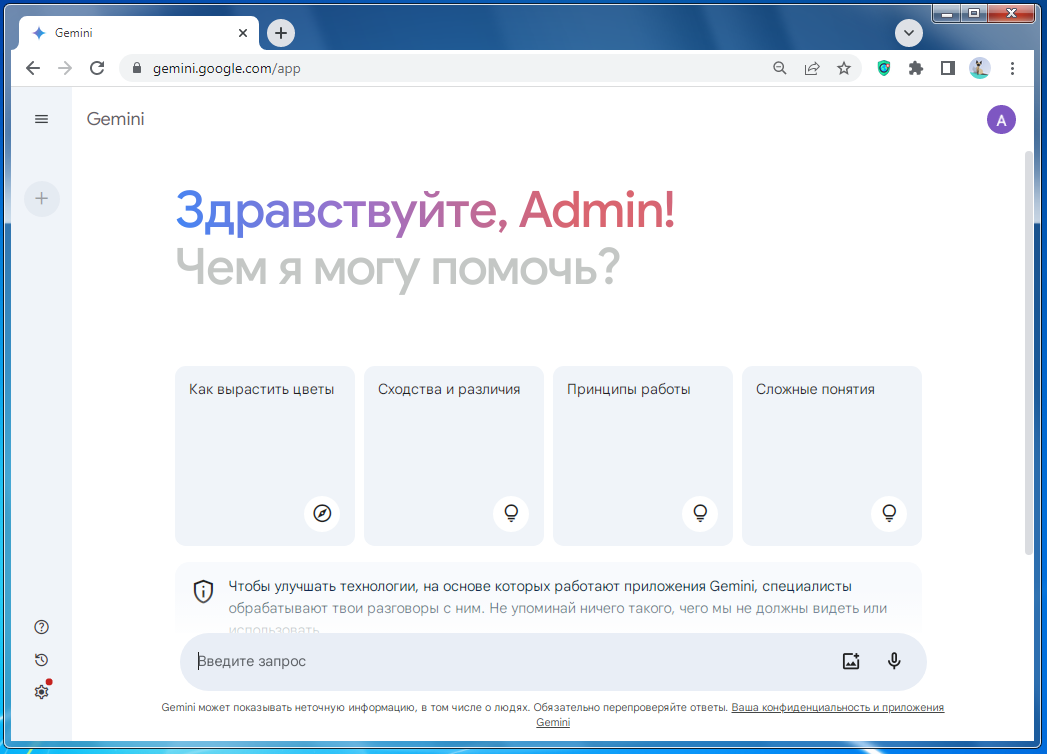
Task: Click the address bar URL gemini.google.com/app
Action: 226,68
